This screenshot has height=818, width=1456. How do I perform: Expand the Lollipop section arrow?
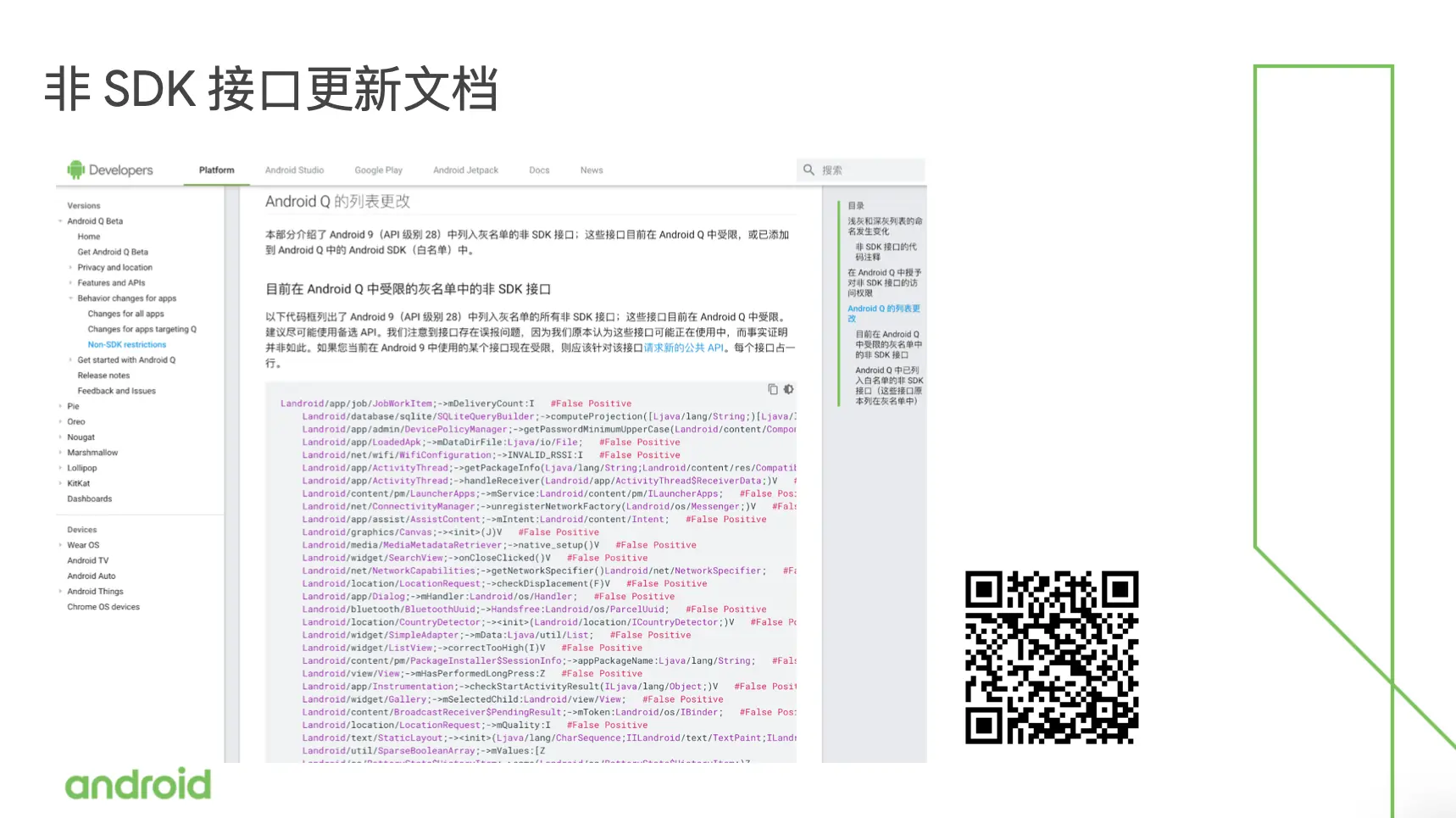pyautogui.click(x=60, y=468)
